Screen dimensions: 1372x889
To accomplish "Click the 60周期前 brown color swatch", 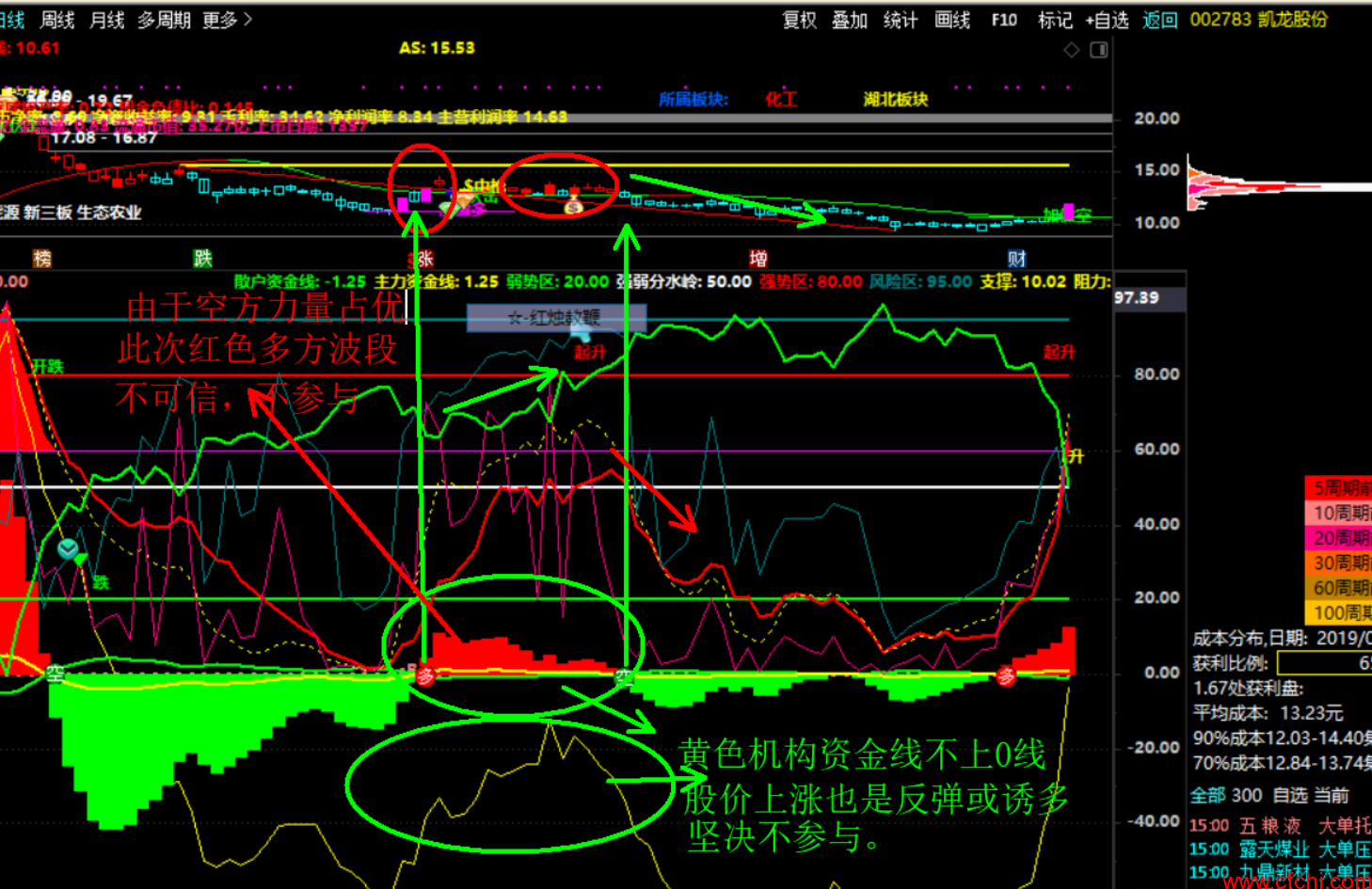I will (1338, 588).
